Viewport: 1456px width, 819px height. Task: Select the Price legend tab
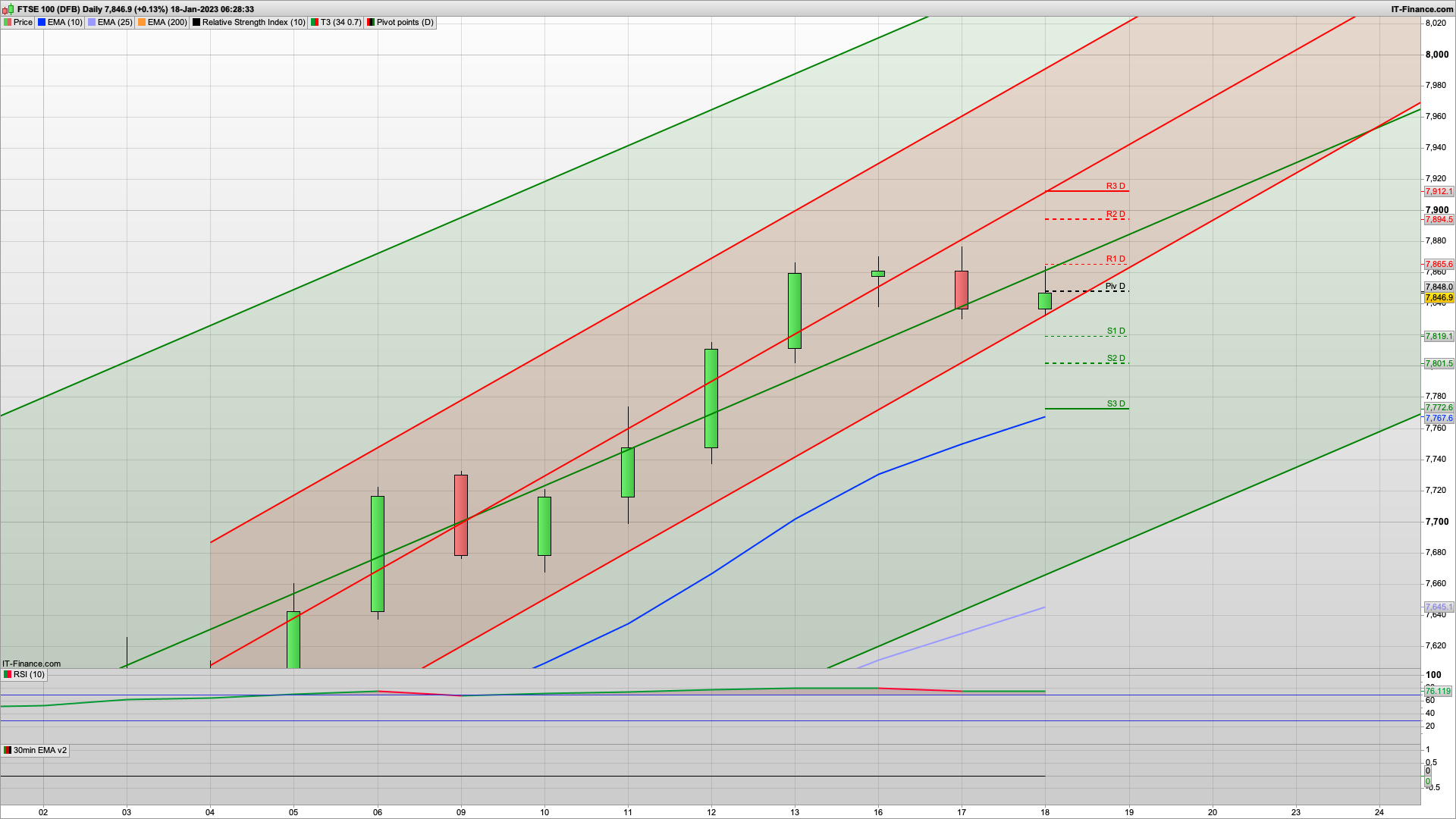pyautogui.click(x=22, y=22)
